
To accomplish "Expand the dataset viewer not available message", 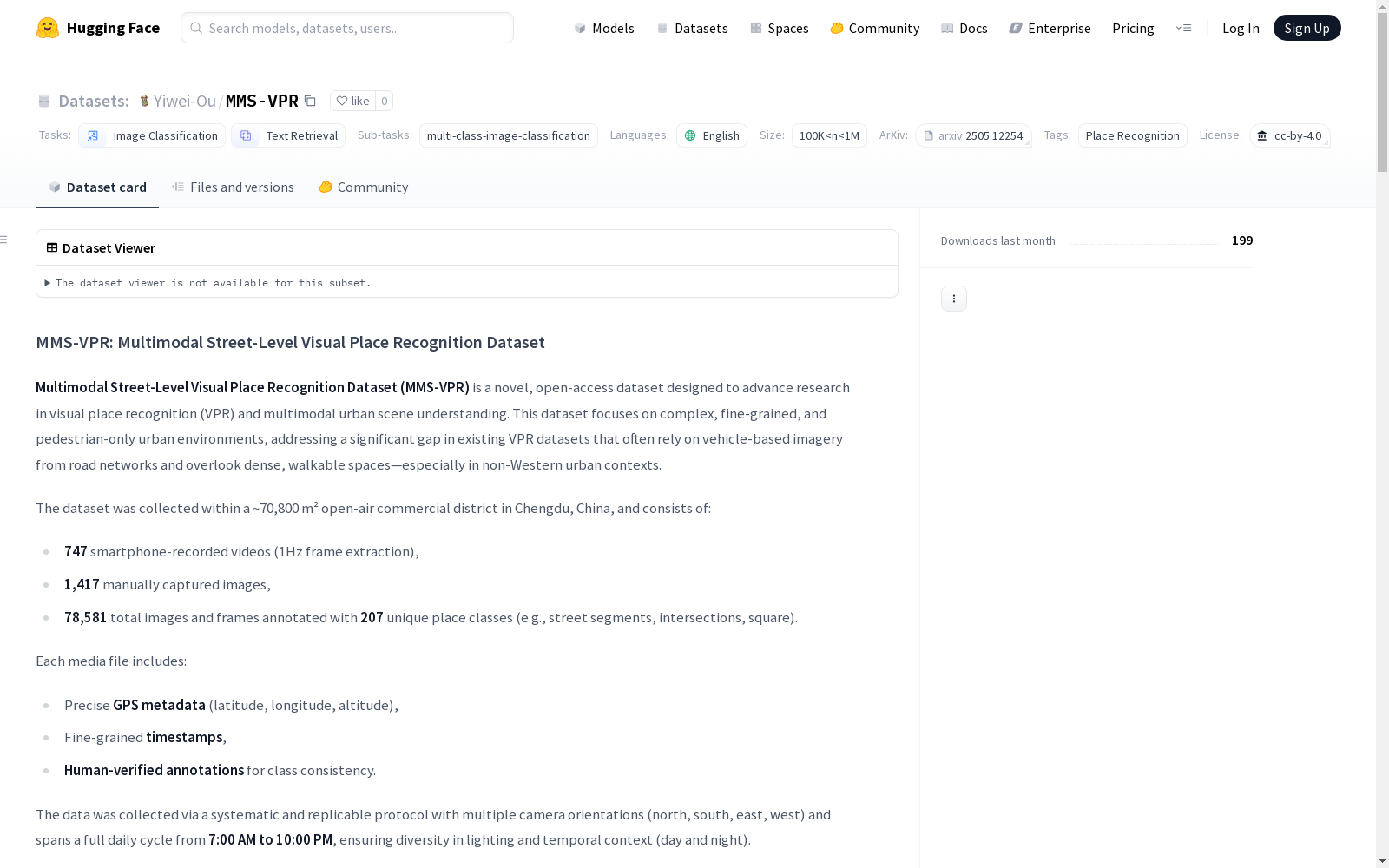I will coord(207,283).
